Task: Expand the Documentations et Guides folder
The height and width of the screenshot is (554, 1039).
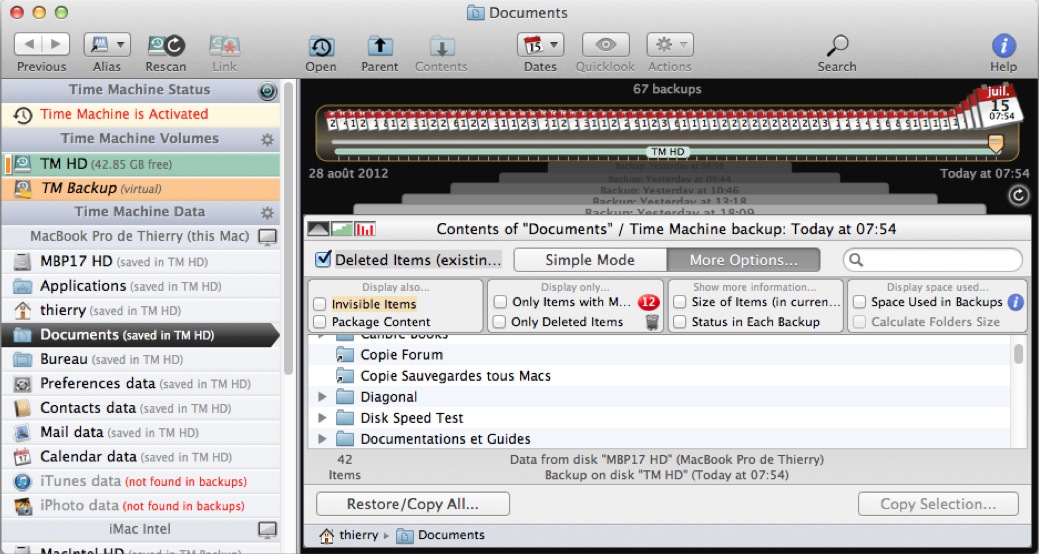Action: [x=323, y=439]
